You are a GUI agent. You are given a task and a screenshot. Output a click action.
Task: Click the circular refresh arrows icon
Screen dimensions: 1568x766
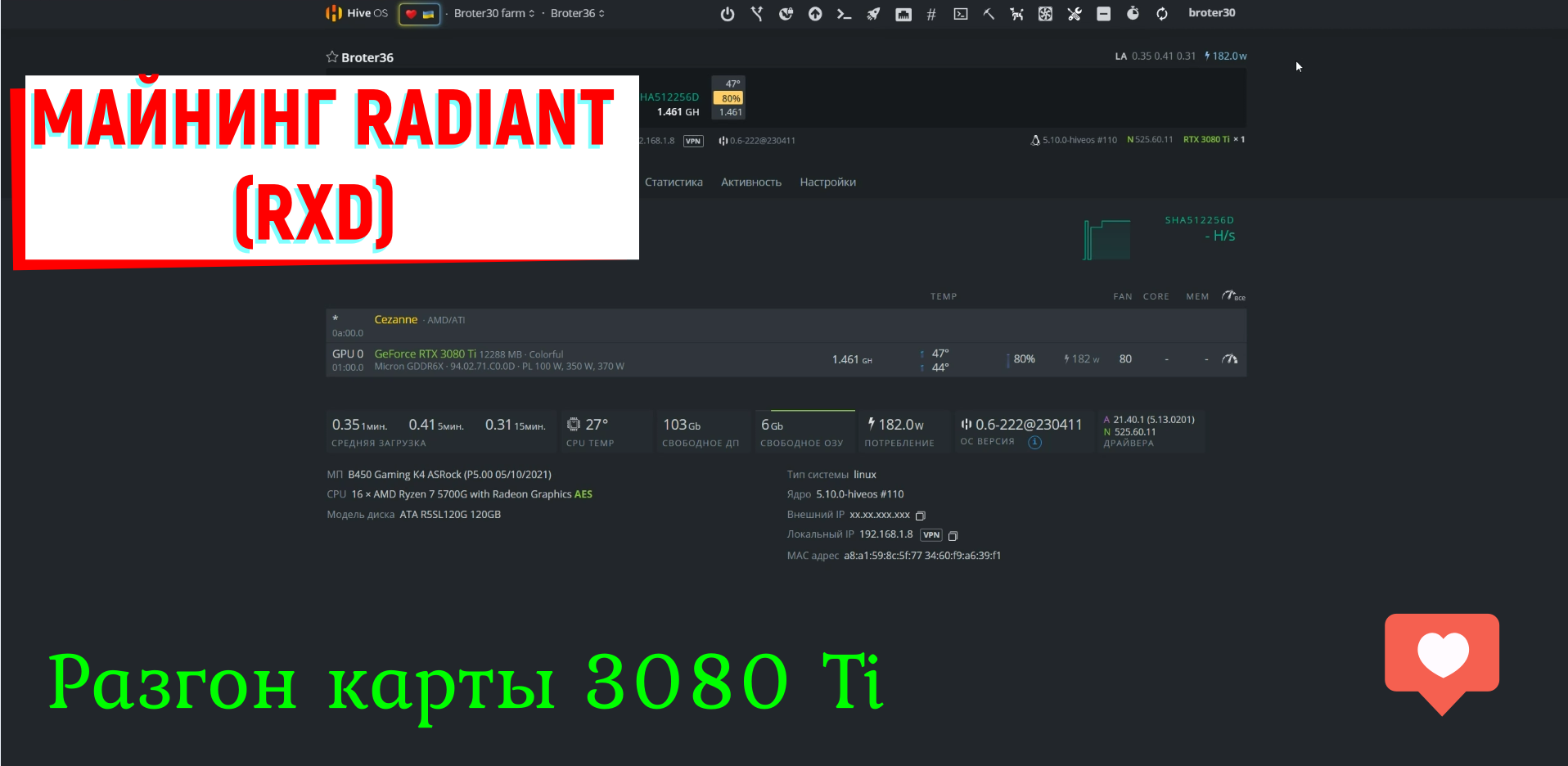1162,14
